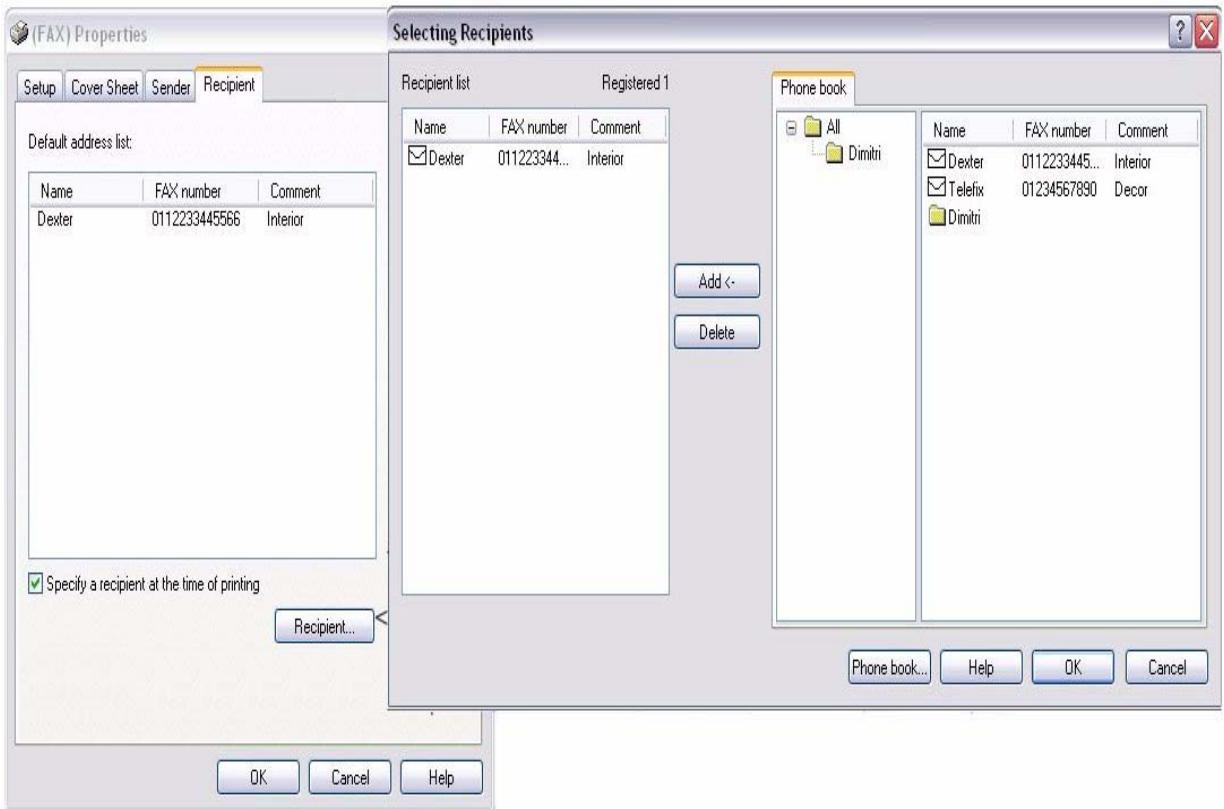Select the Dimitri folder icon in tree
This screenshot has height=809, width=1224.
(832, 152)
